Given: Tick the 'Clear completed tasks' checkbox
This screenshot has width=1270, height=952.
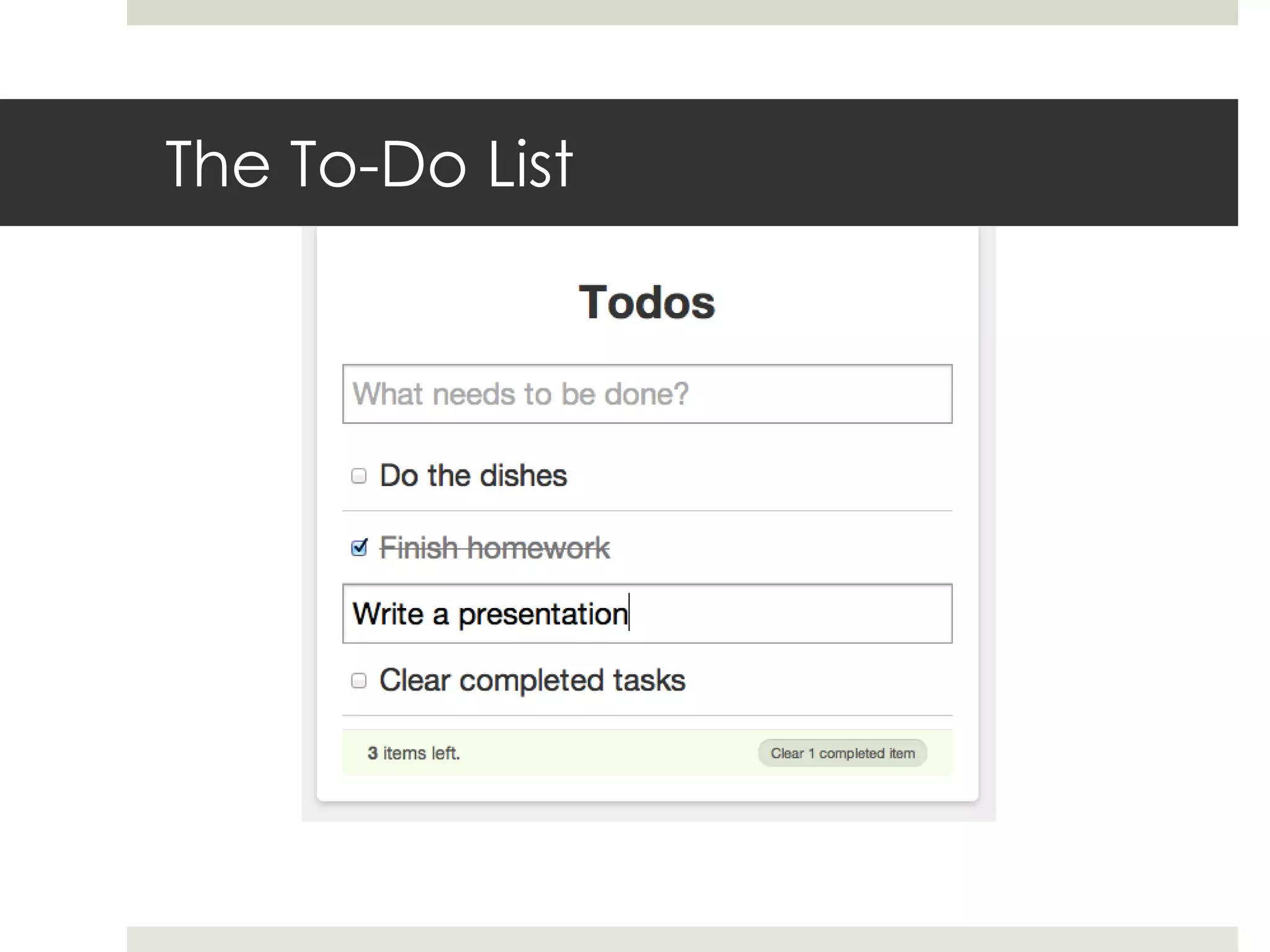Looking at the screenshot, I should (358, 681).
